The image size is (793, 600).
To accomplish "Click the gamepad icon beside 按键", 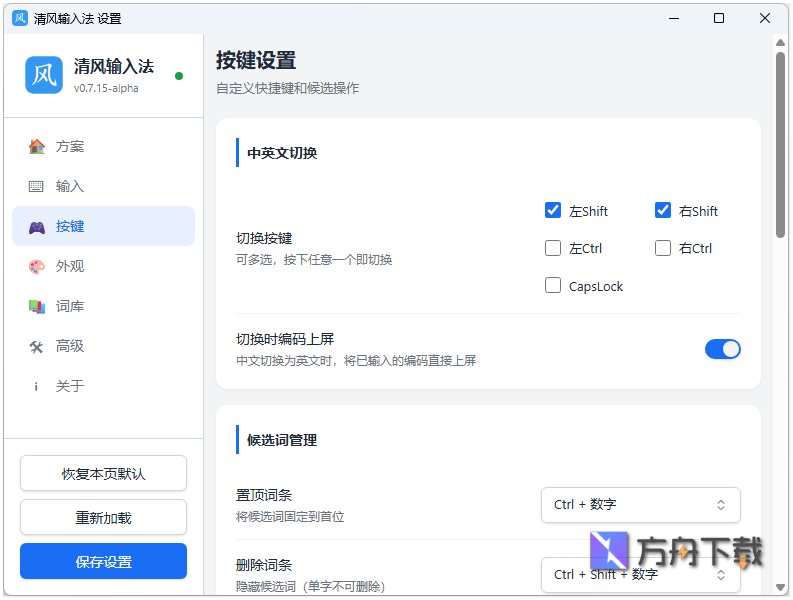I will point(36,227).
